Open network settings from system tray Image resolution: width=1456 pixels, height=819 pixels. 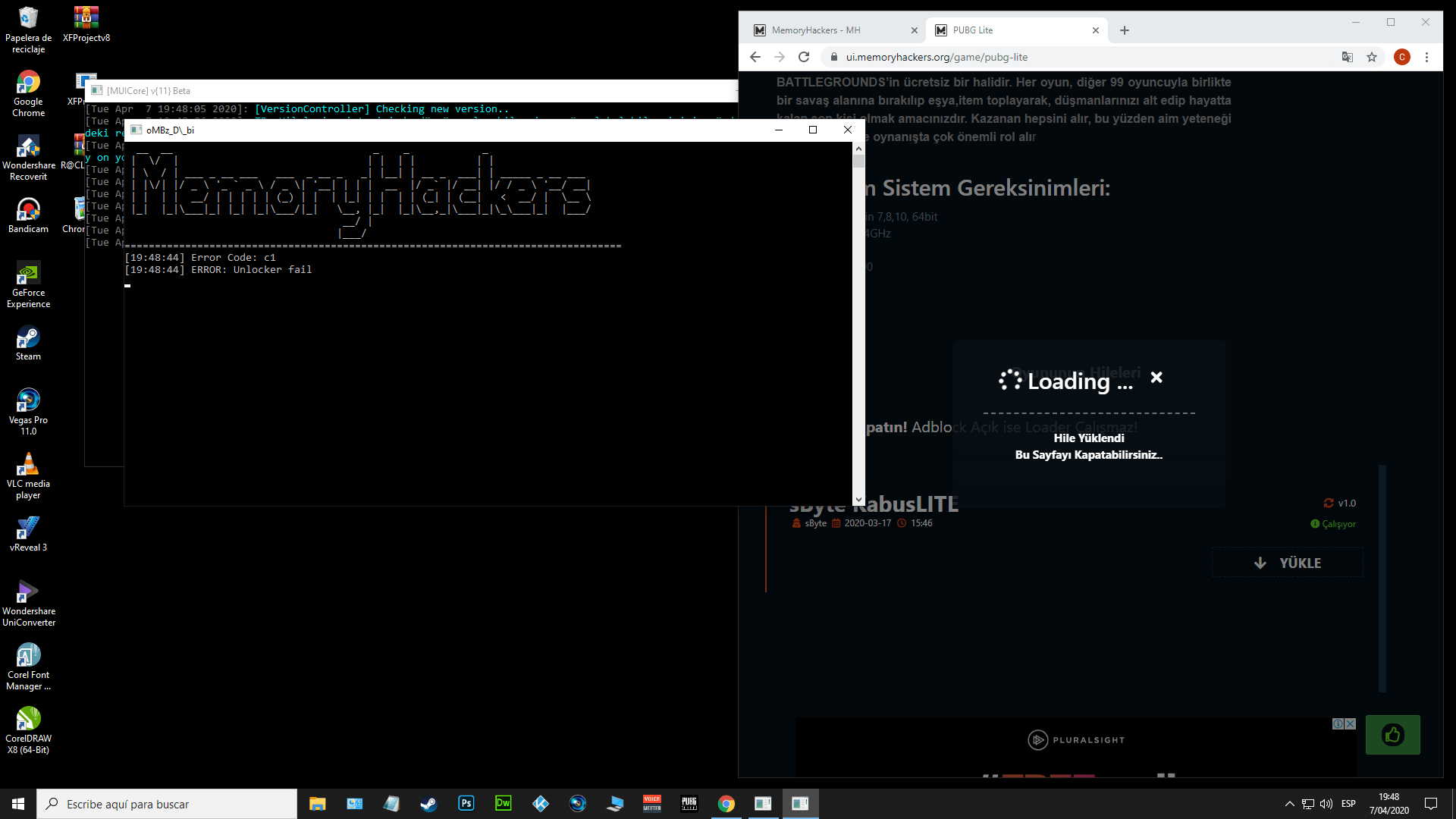tap(1308, 804)
